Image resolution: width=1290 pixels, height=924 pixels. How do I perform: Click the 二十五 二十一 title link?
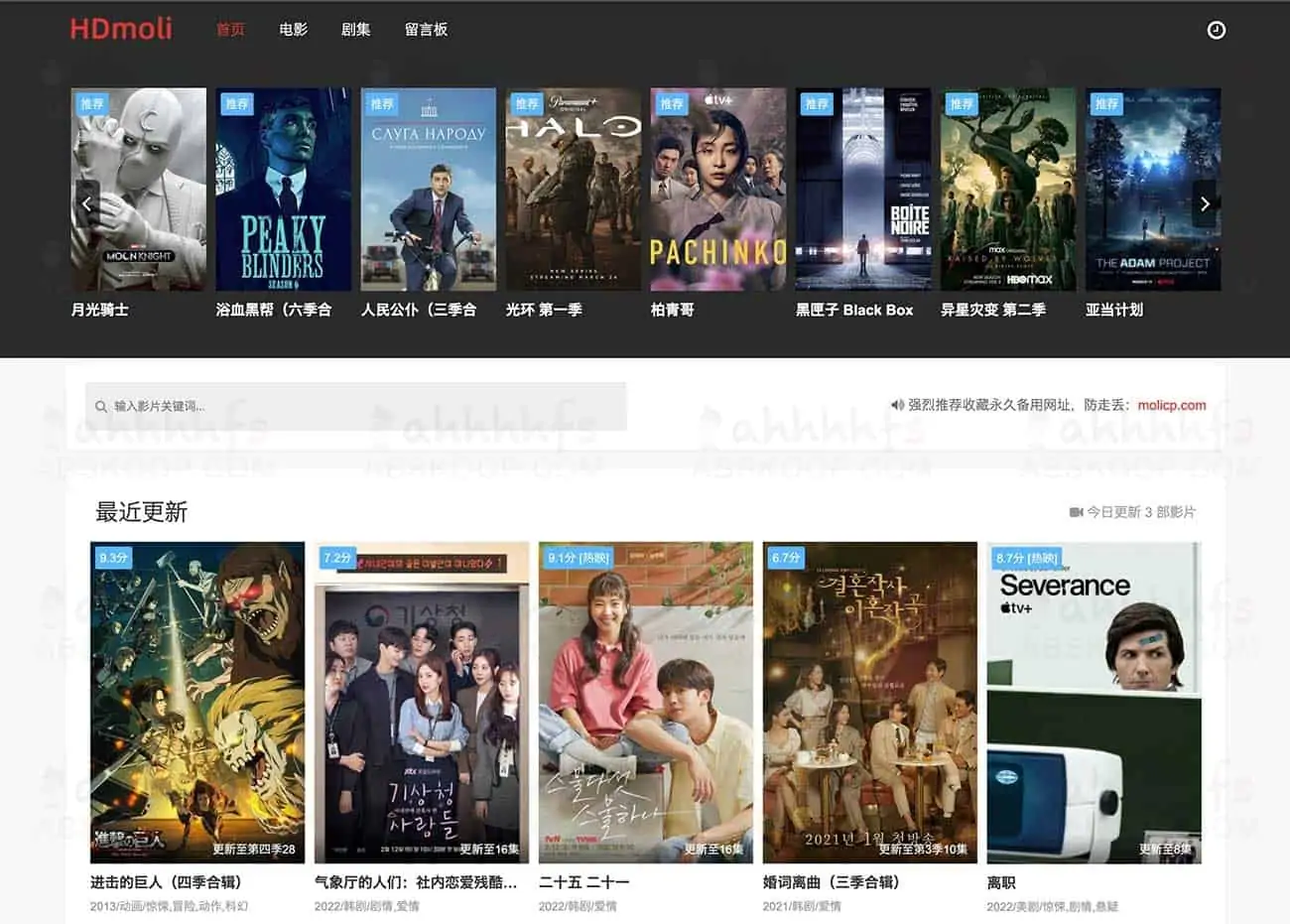[x=583, y=882]
